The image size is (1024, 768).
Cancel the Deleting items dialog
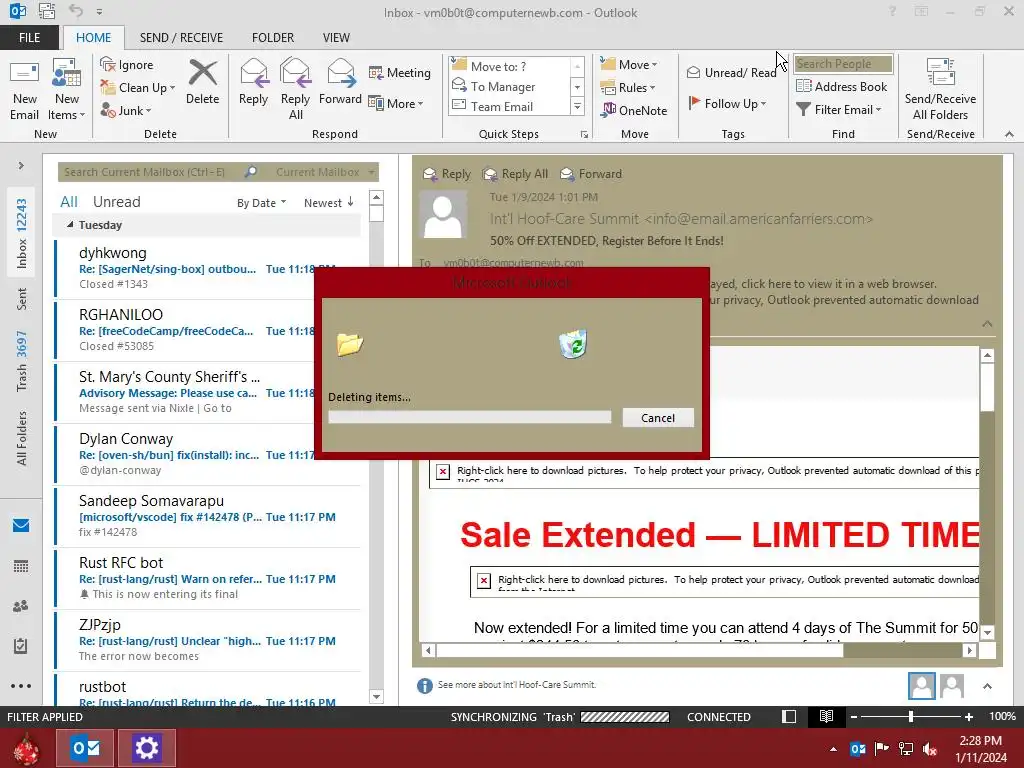(x=658, y=418)
